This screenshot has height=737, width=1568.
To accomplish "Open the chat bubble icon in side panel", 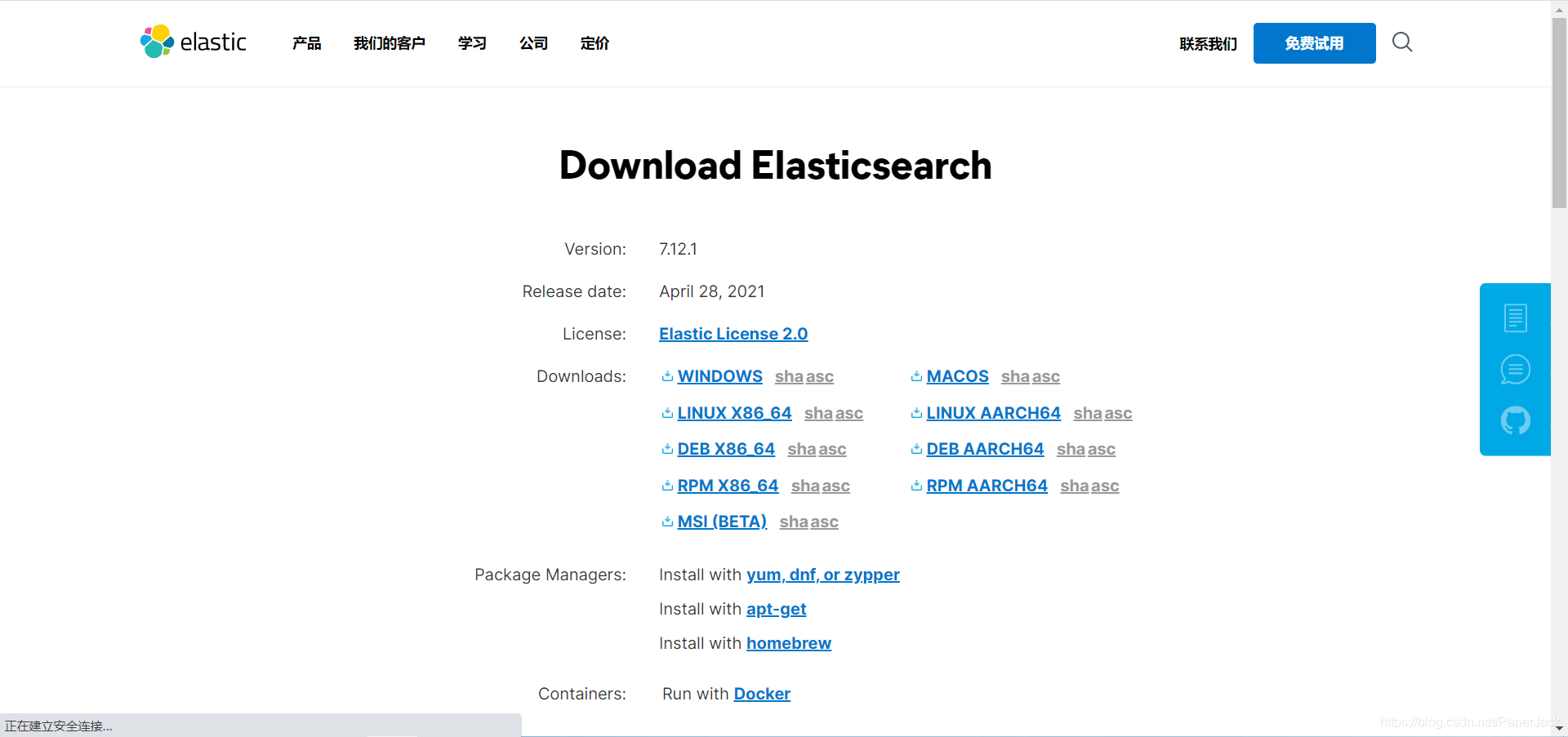I will [1516, 370].
